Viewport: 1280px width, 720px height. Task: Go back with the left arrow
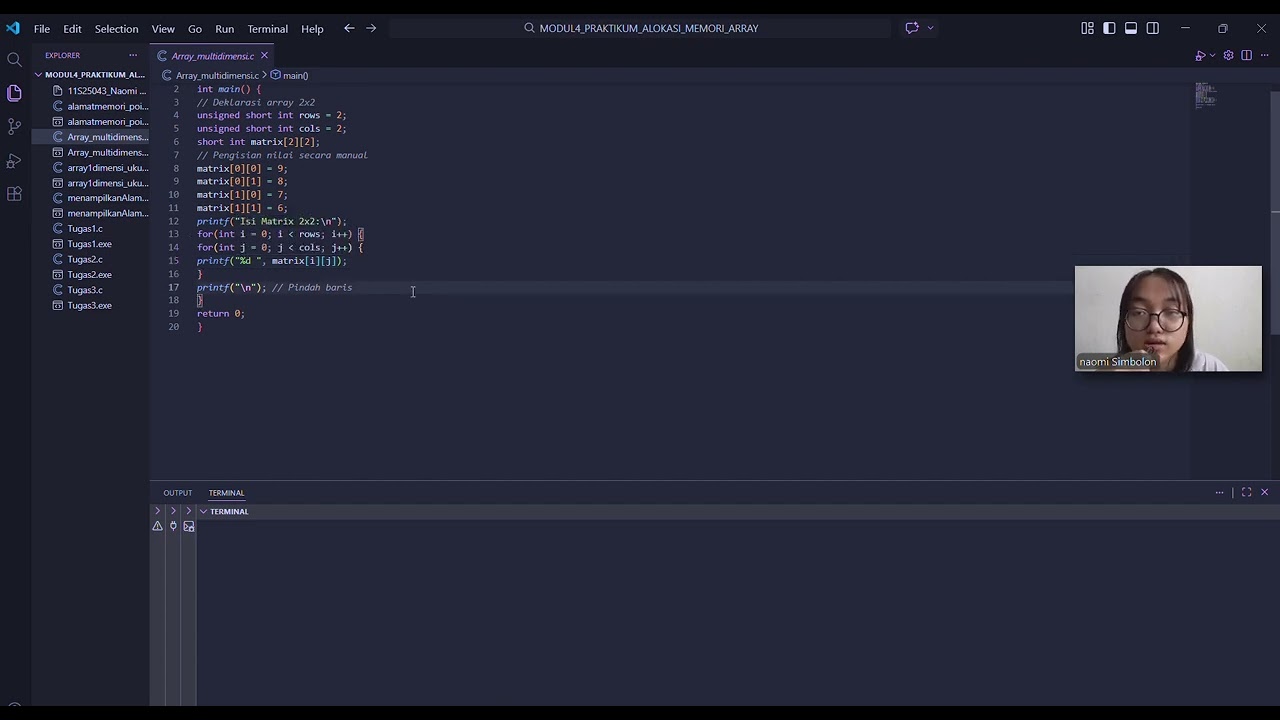coord(349,28)
